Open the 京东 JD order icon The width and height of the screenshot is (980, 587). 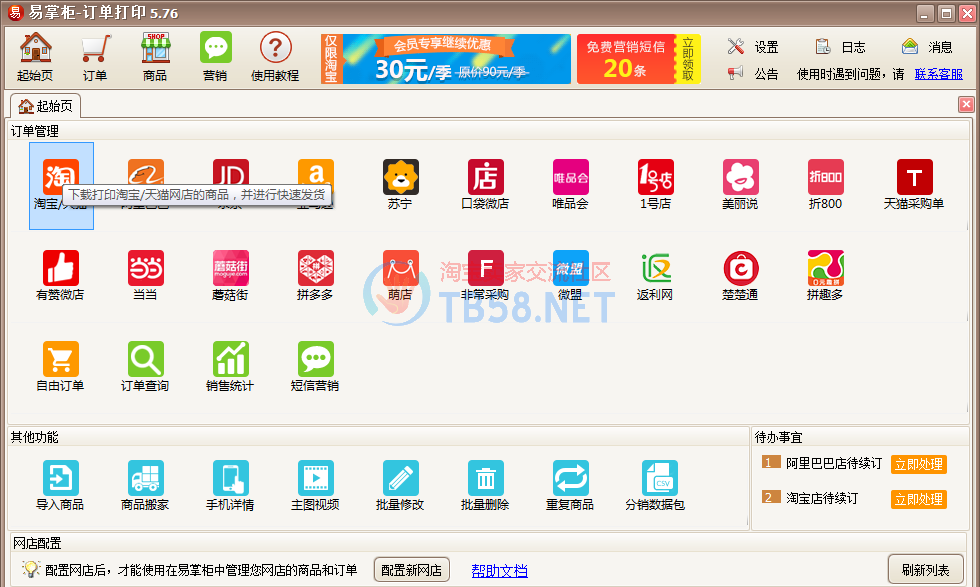click(231, 186)
